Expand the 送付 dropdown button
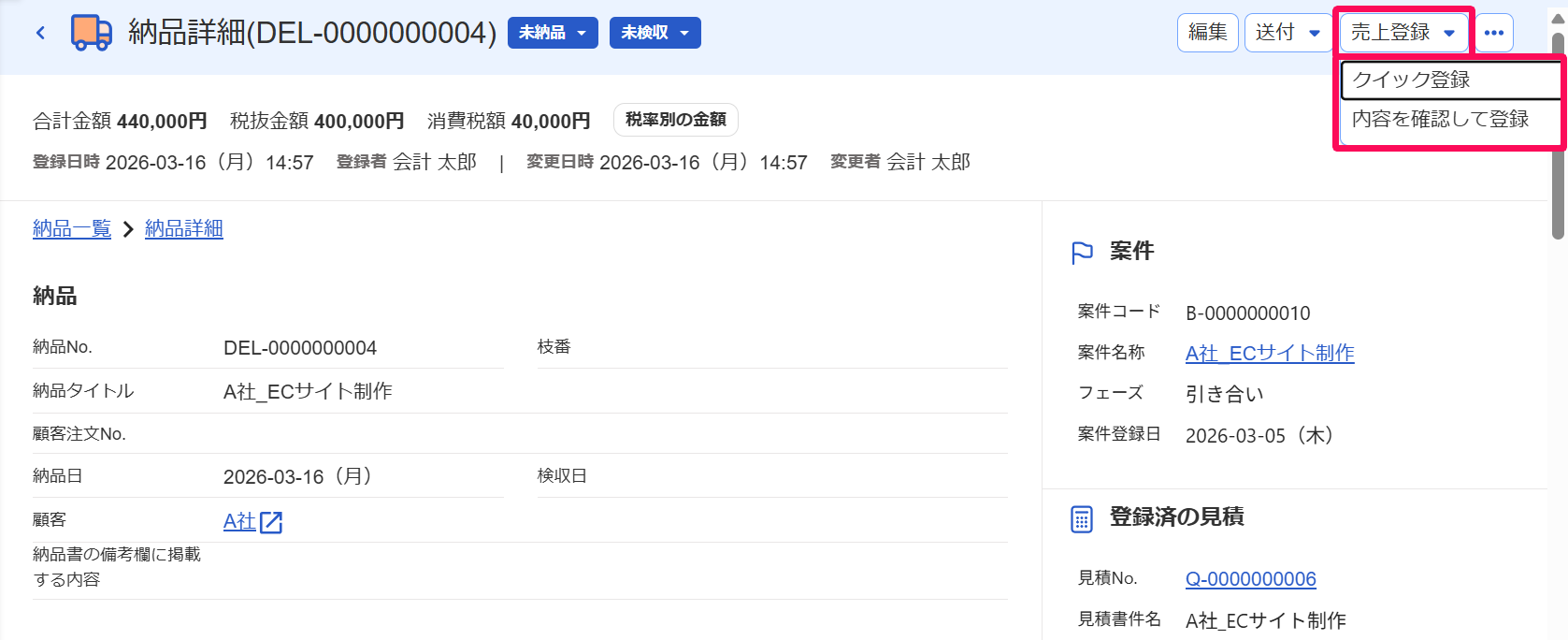Screen dimensions: 1568x640 coord(1288,33)
